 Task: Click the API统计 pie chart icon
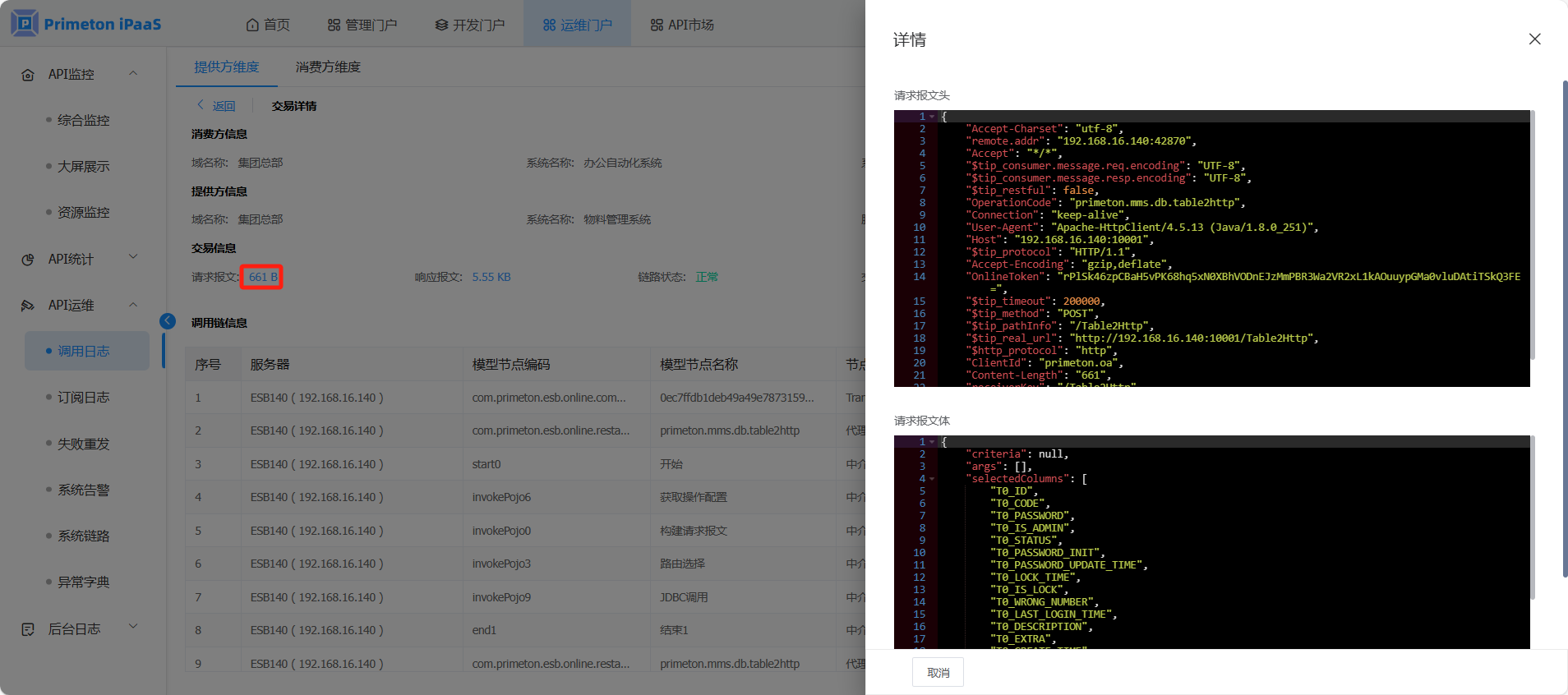28,260
